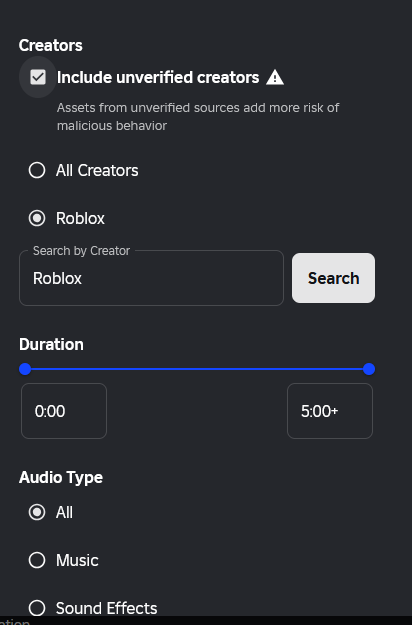Viewport: 412px width, 625px height.
Task: Click the minimum duration 0:00 field
Action: click(64, 411)
